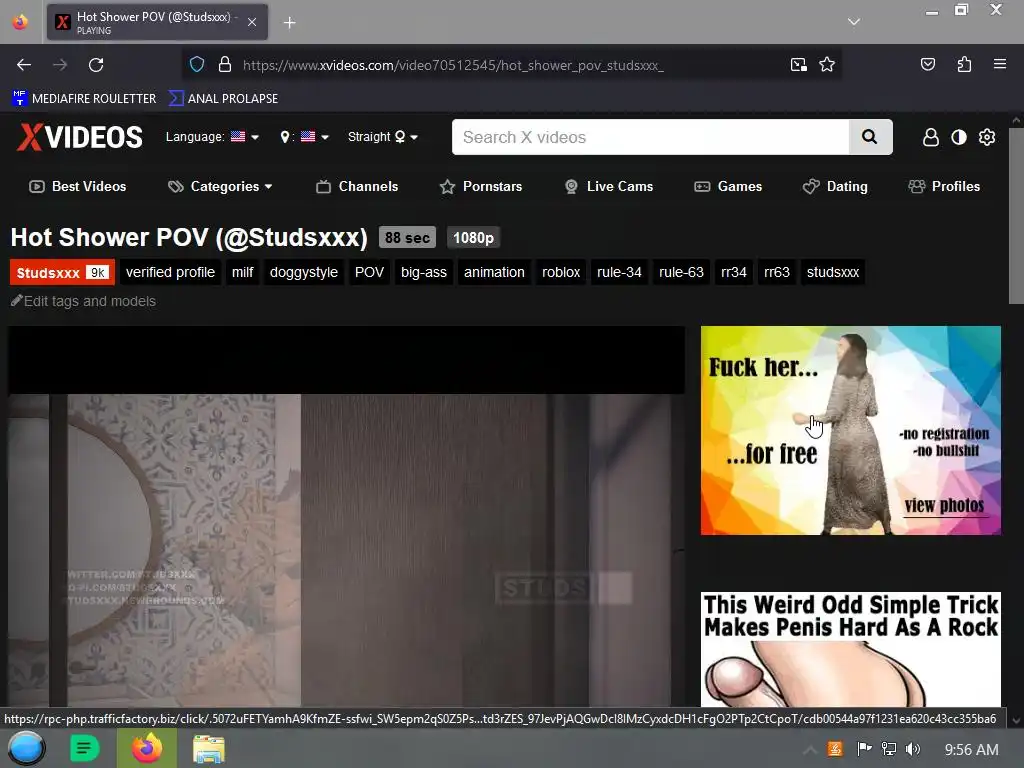Open the Firefox extensions panel
This screenshot has width=1024, height=768.
(964, 64)
